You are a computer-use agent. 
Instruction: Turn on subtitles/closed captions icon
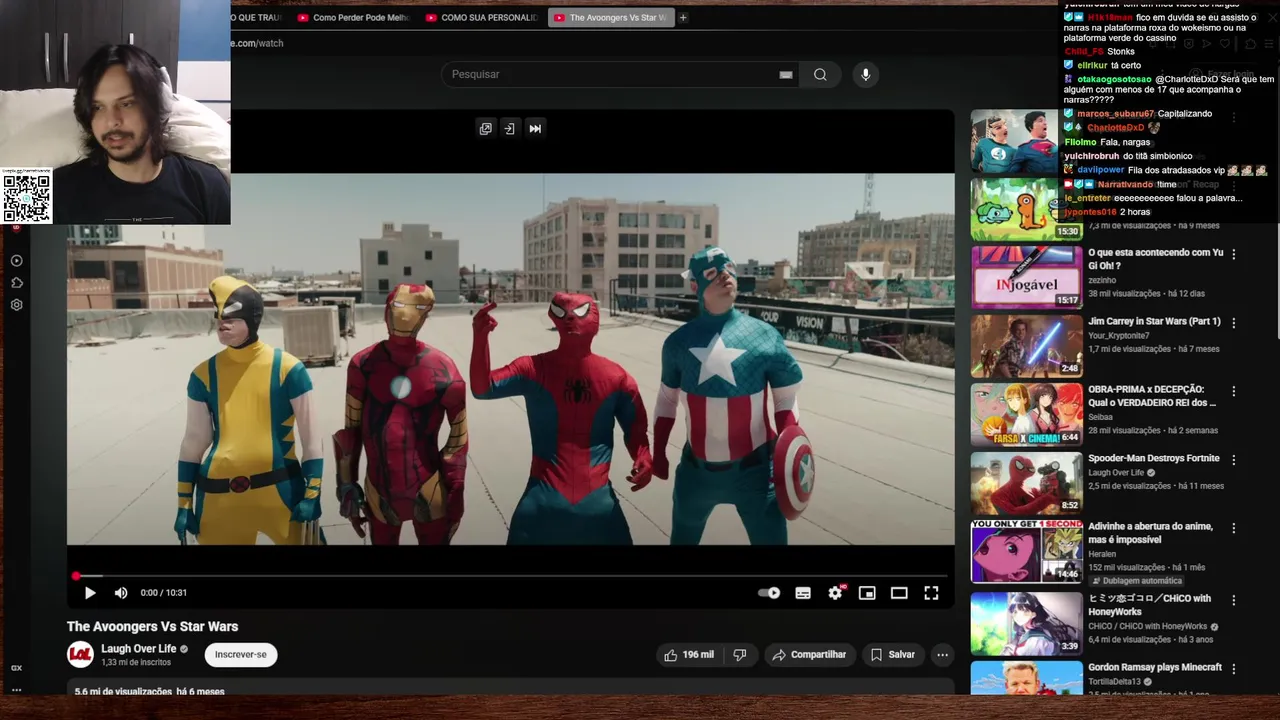click(x=803, y=593)
